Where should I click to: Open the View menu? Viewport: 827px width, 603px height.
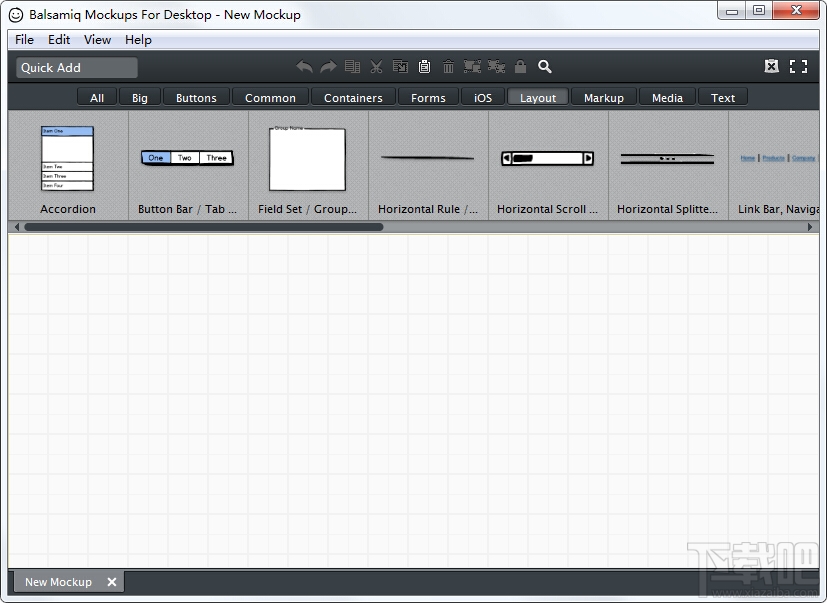pos(97,40)
